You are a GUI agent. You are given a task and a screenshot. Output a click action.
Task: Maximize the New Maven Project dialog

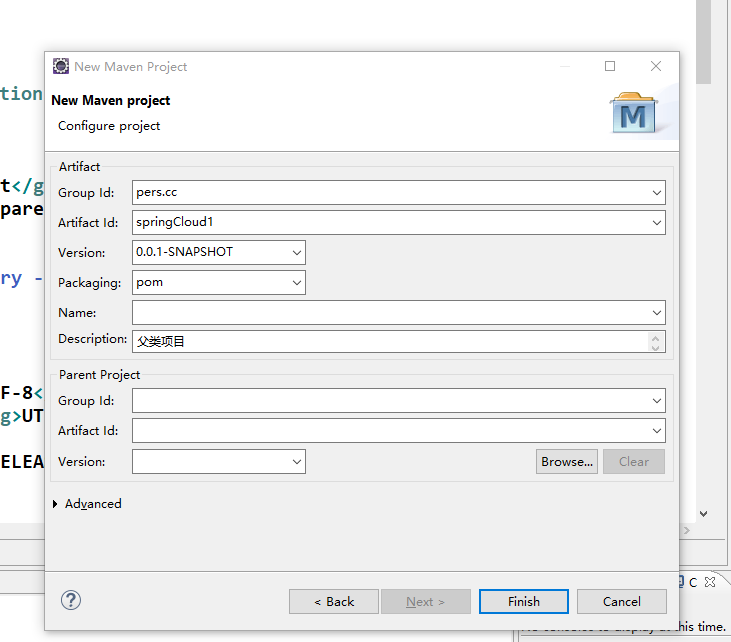pos(610,66)
